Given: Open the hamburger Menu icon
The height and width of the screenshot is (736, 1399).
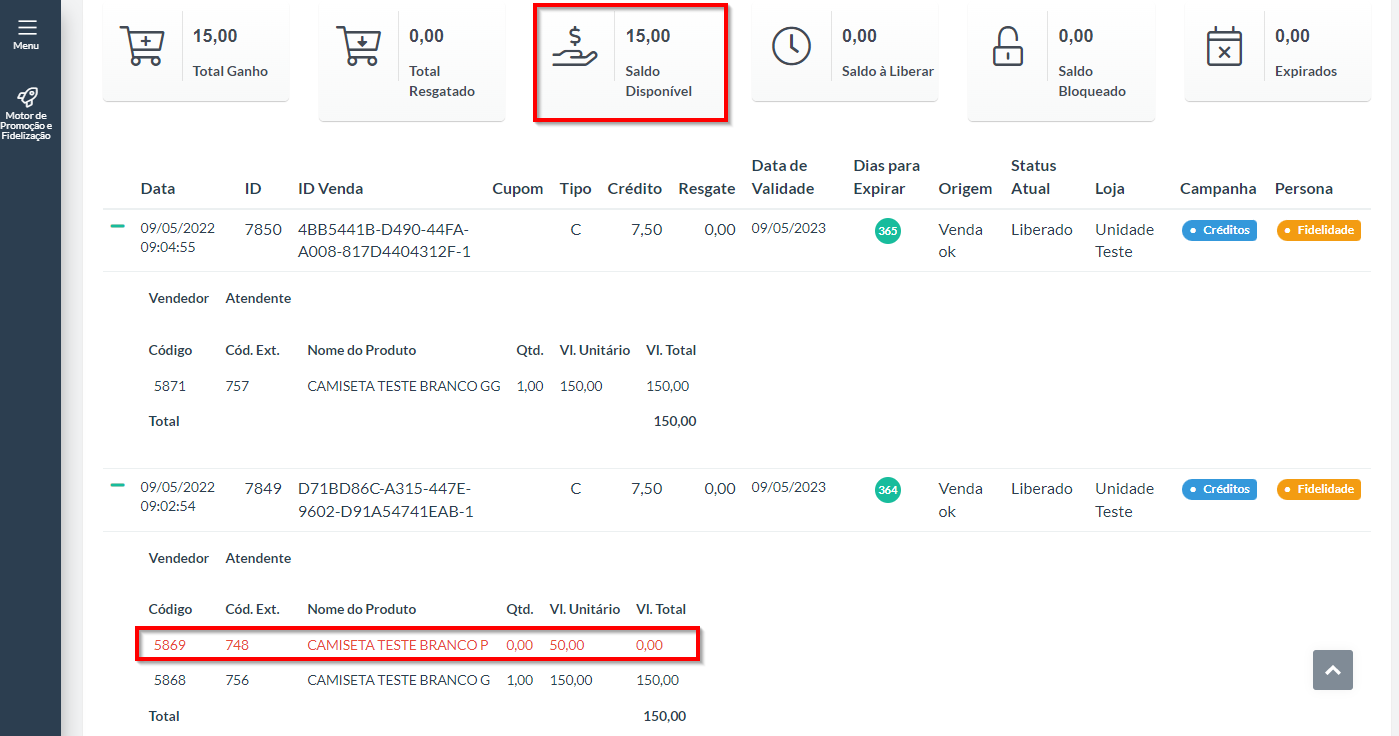Looking at the screenshot, I should (x=27, y=28).
